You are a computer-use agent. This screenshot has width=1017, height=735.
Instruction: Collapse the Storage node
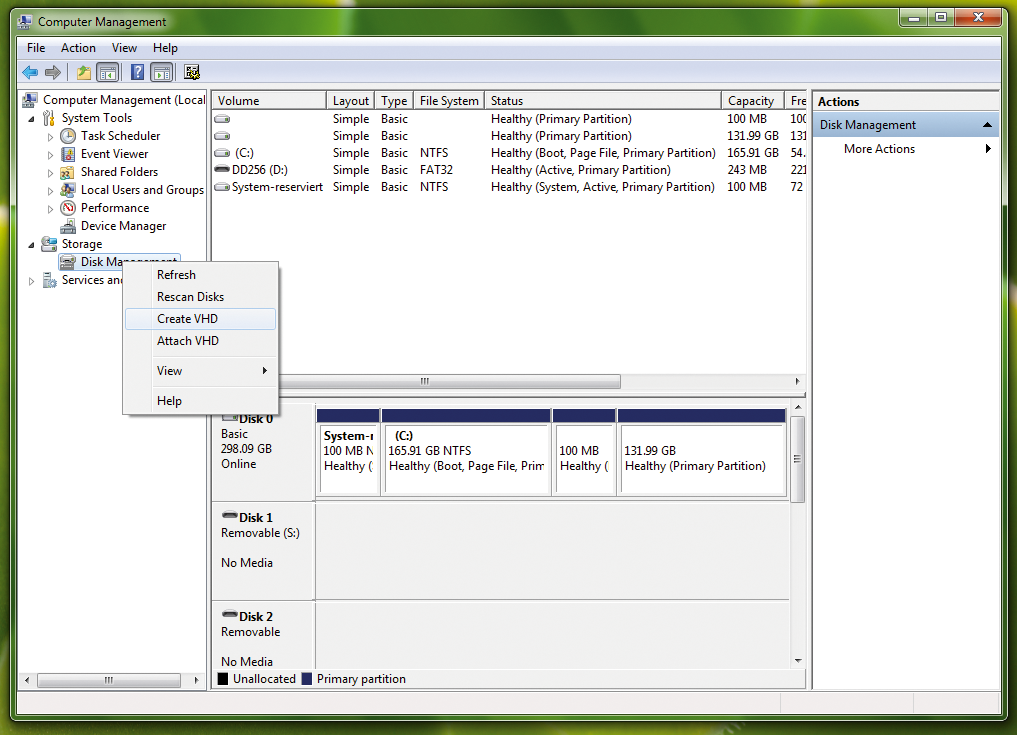tap(33, 243)
